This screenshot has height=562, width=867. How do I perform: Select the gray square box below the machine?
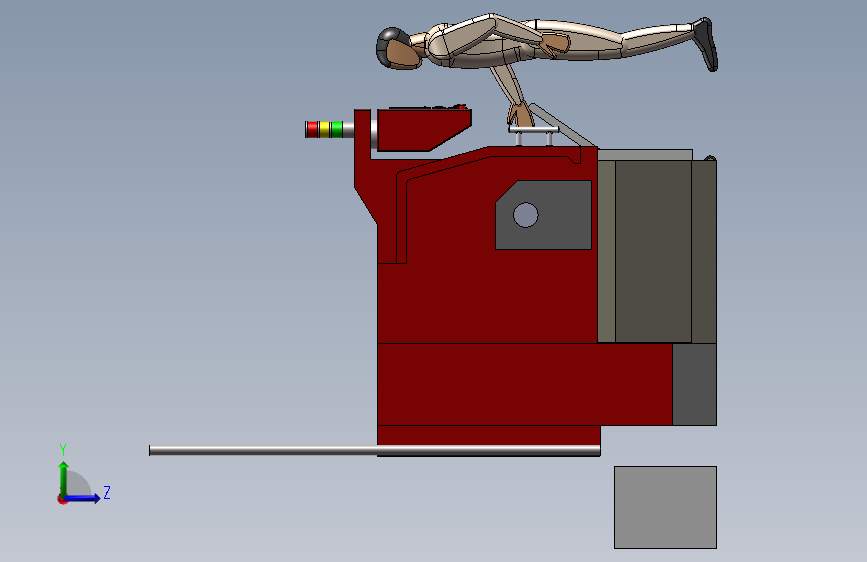coord(665,507)
